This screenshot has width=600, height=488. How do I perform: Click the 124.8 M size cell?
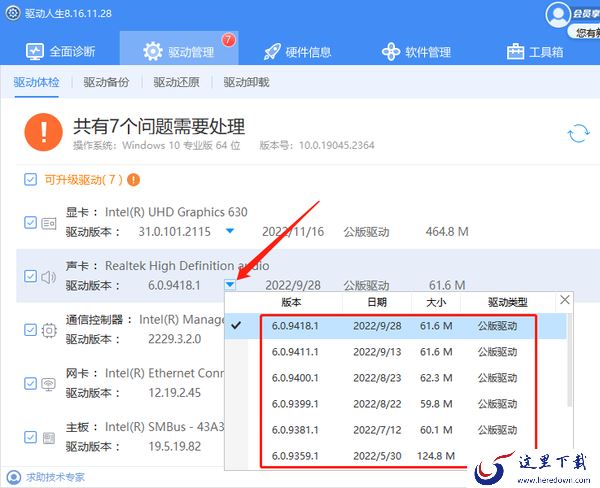tap(436, 456)
